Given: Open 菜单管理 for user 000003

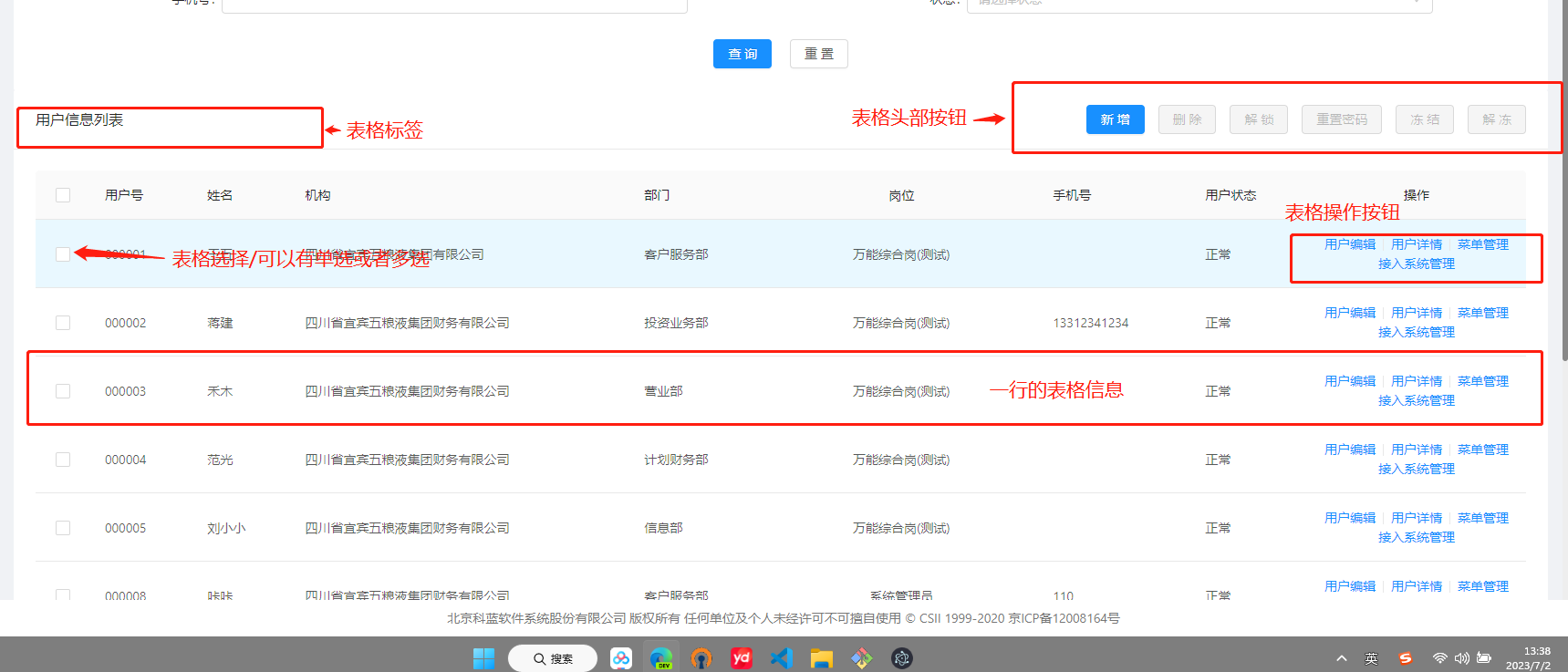Looking at the screenshot, I should pyautogui.click(x=1483, y=381).
